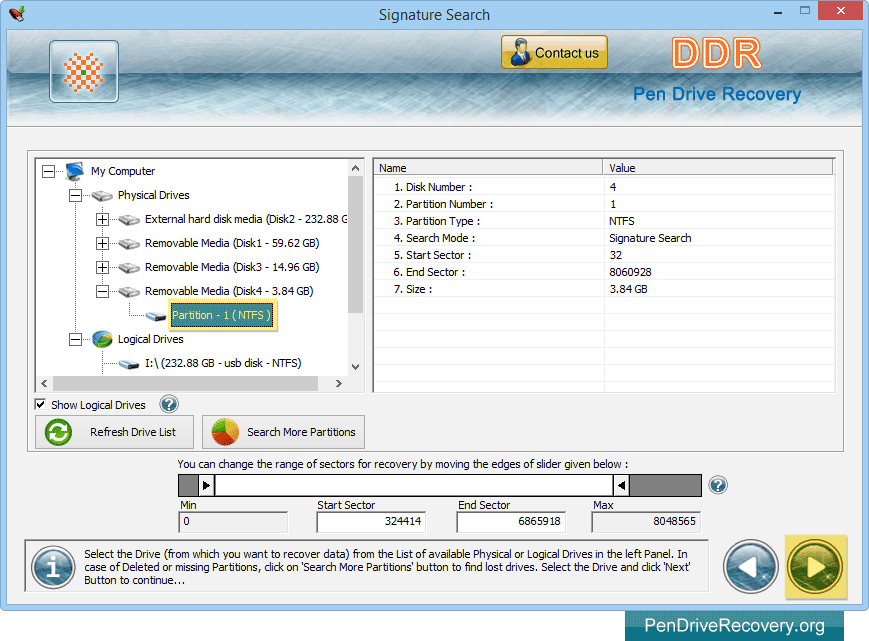Expand External hard disk media Disk2
The height and width of the screenshot is (641, 869).
tap(102, 219)
